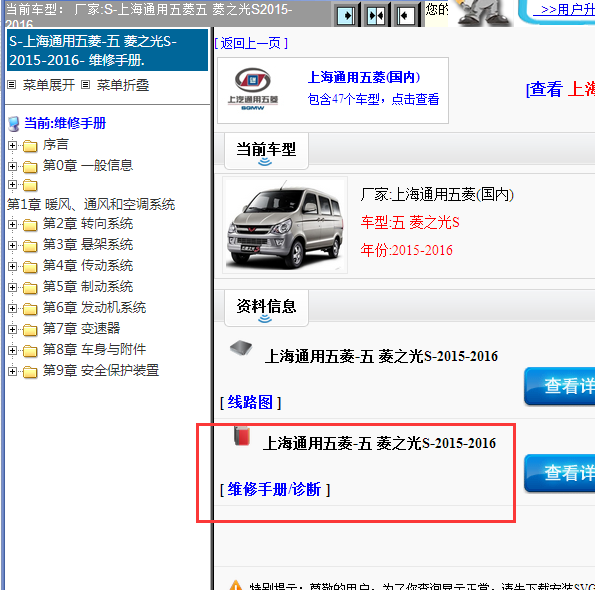This screenshot has height=590, width=595.
Task: Click the 返回上一页 link
Action: pyautogui.click(x=251, y=43)
